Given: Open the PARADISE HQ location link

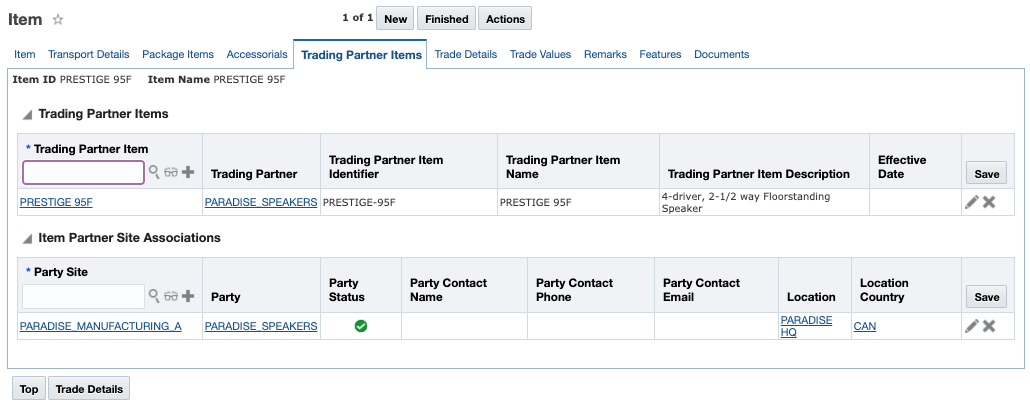Looking at the screenshot, I should pos(806,326).
